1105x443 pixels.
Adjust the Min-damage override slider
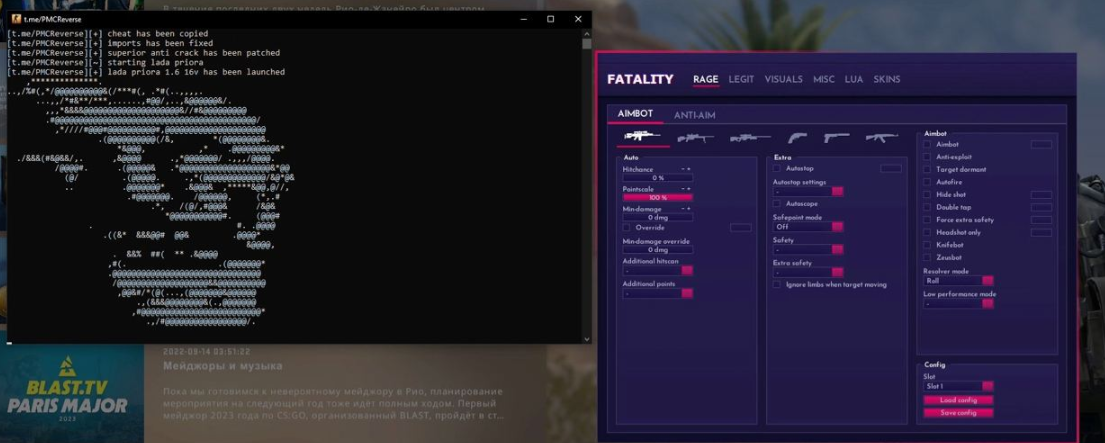click(x=658, y=249)
